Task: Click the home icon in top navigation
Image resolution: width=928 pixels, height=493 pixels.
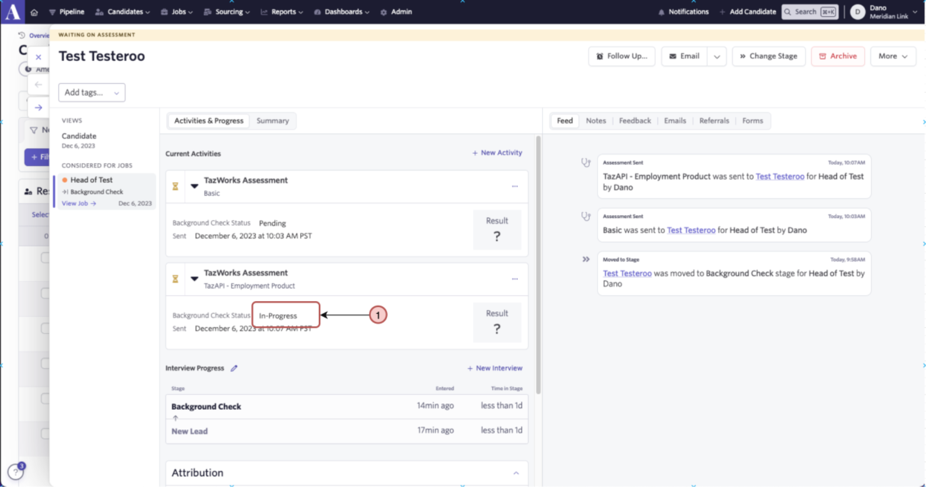Action: pyautogui.click(x=34, y=12)
